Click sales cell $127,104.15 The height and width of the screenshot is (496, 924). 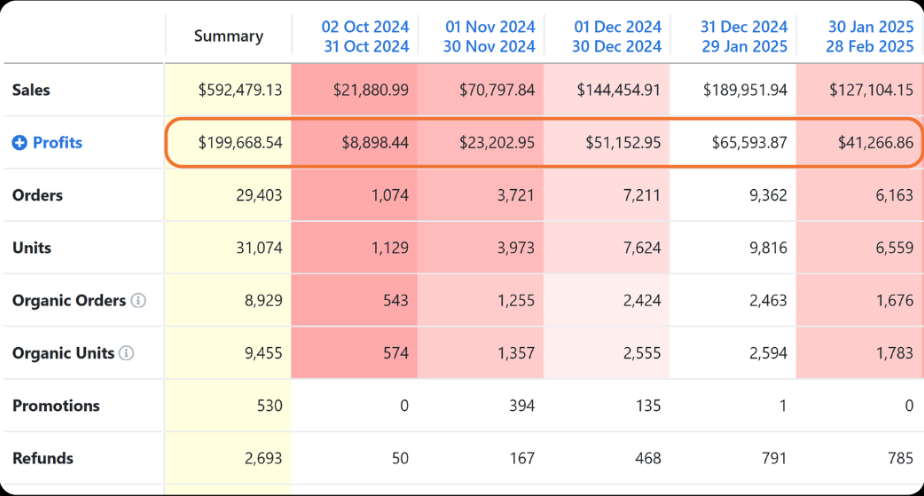click(872, 90)
